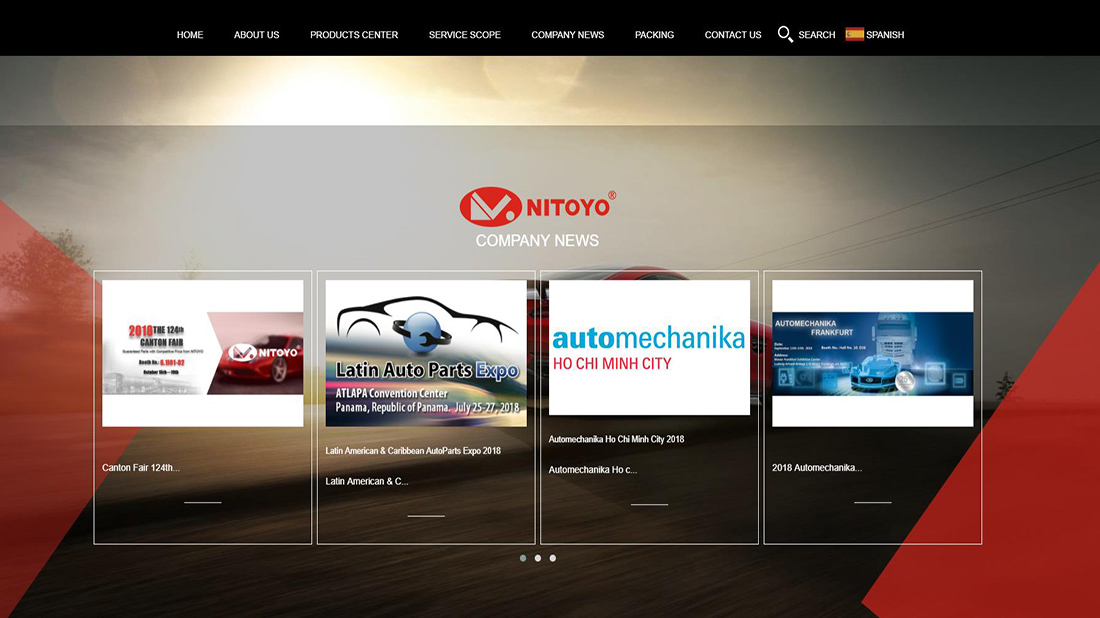Viewport: 1100px width, 618px height.
Task: Select SERVICE SCOPE in navigation
Action: (x=464, y=34)
